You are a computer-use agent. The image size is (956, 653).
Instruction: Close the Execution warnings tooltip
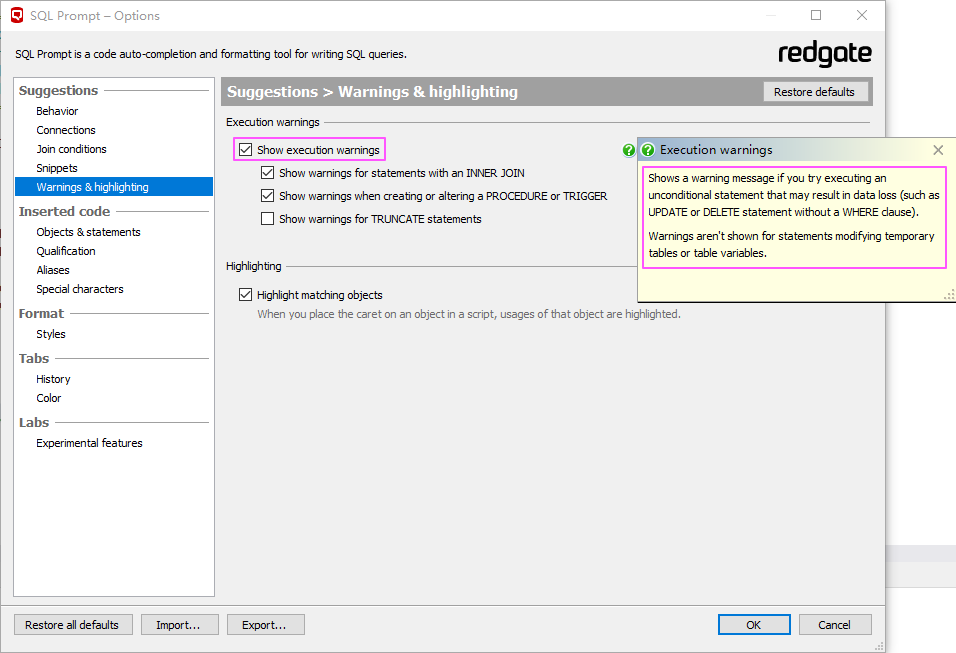pos(938,150)
